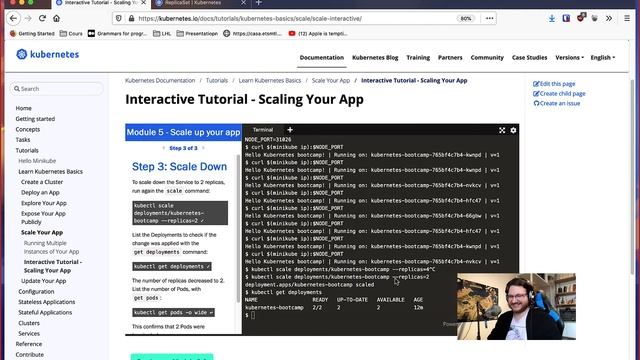Open Deploy an App in the sidebar
Image resolution: width=640 pixels, height=360 pixels.
40,192
